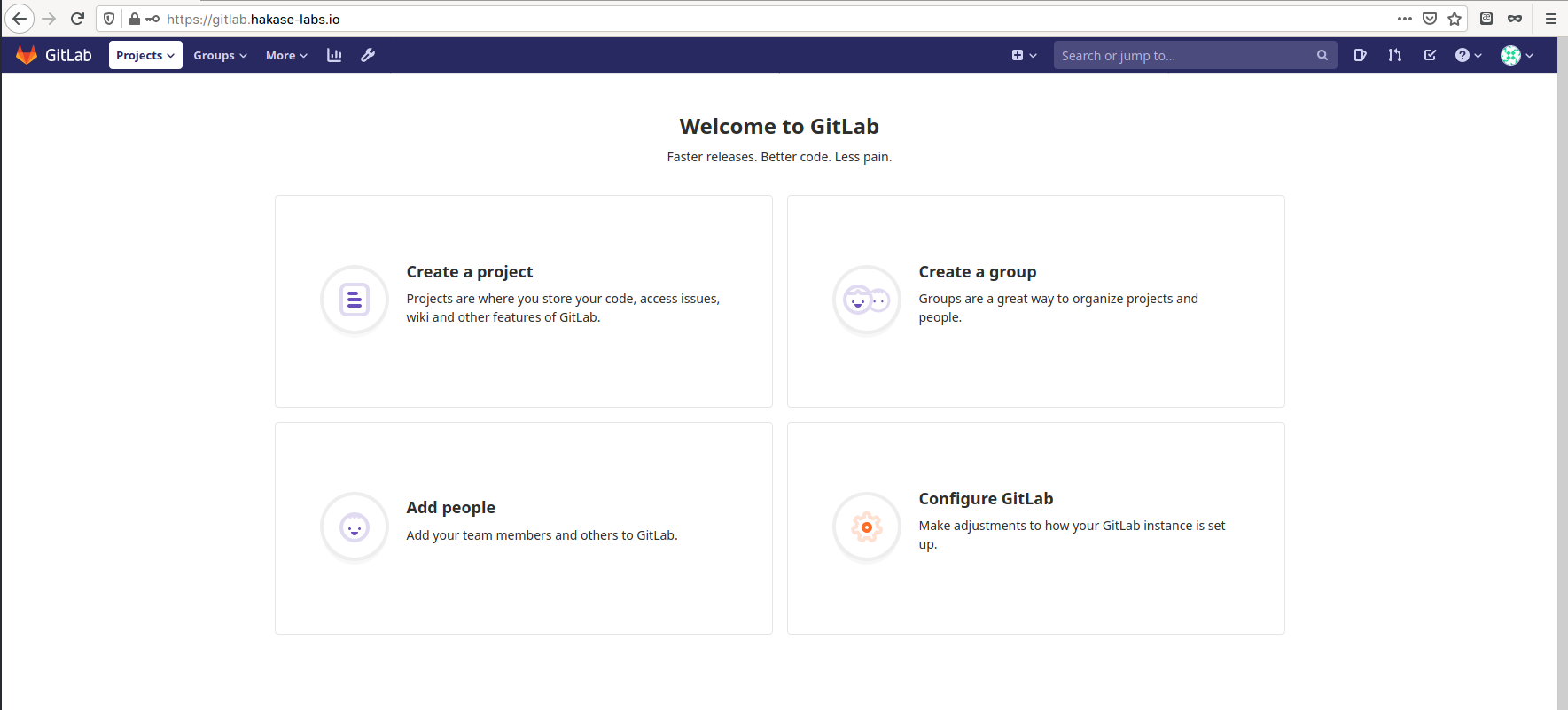
Task: Open the plus create-new dropdown
Action: click(x=1024, y=55)
